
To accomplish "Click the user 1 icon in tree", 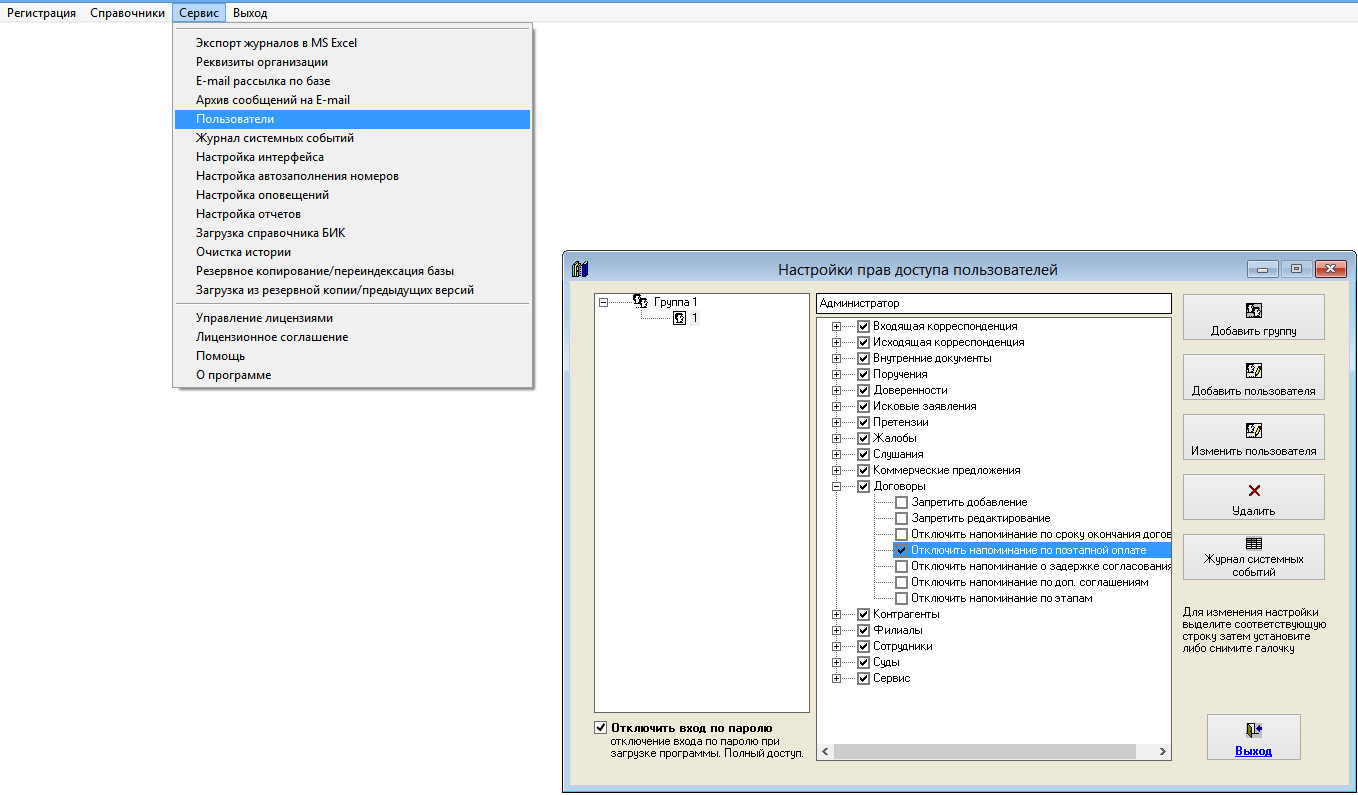I will click(x=679, y=318).
